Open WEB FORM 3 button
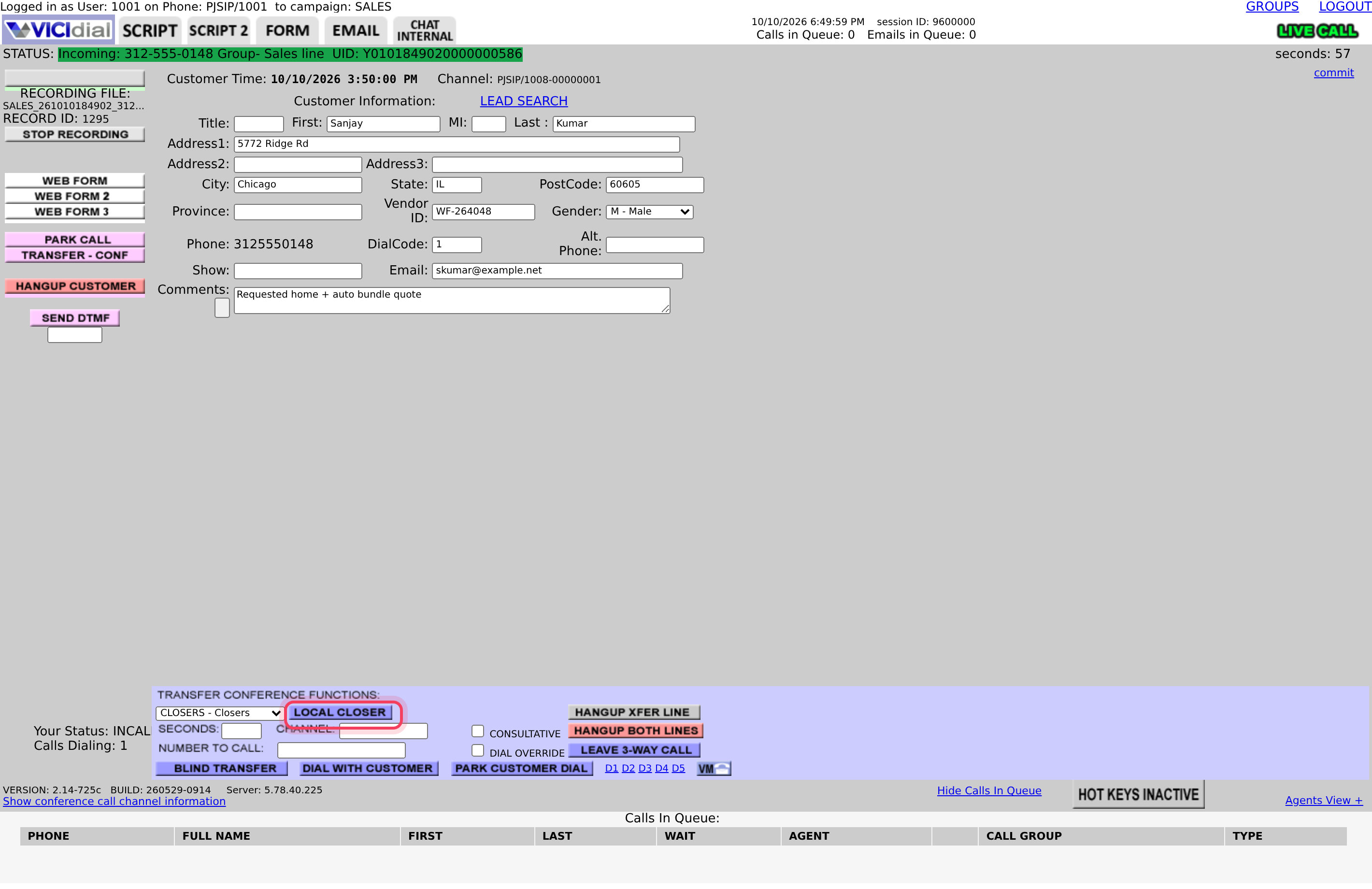1372x889 pixels. [x=75, y=212]
